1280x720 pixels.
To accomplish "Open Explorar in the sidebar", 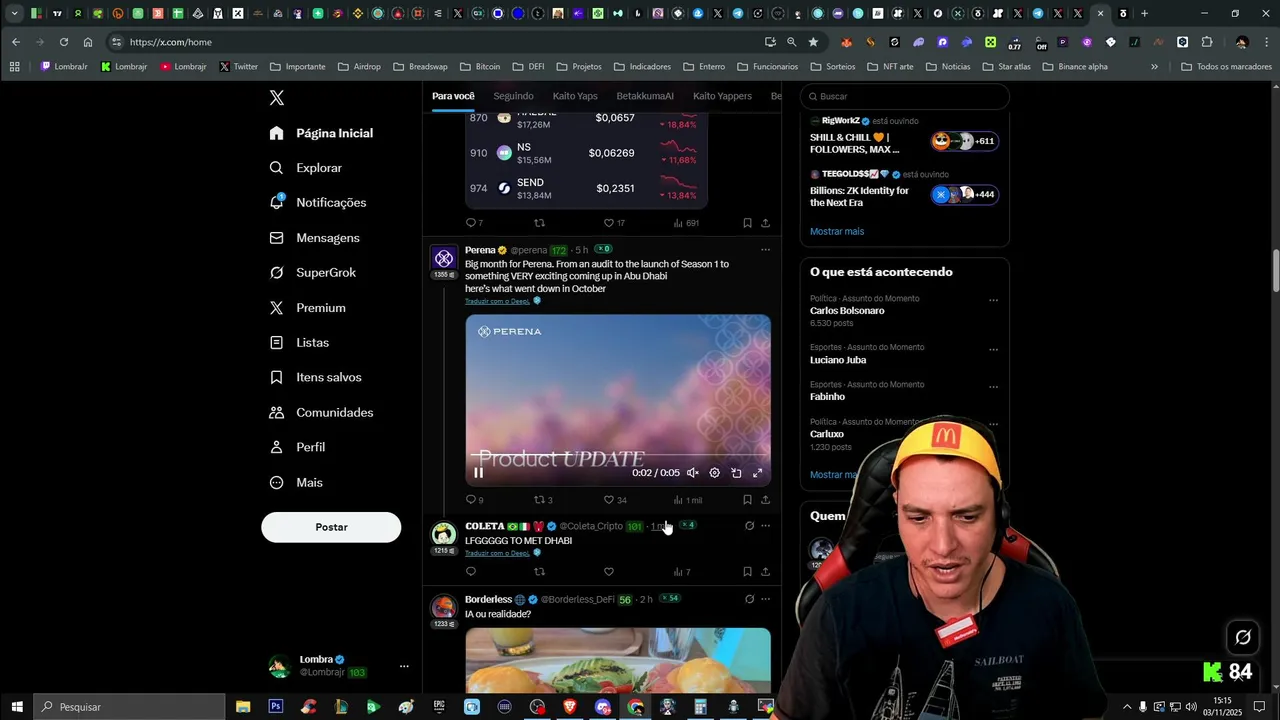I will (305, 168).
